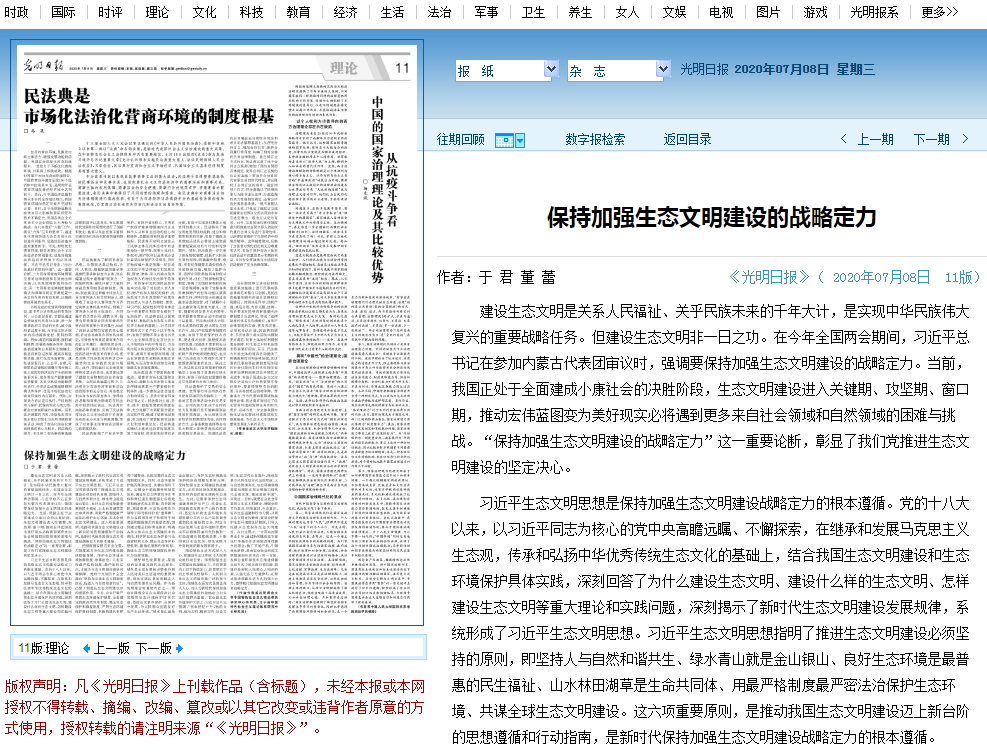Expand the 杂志 dropdown list

coord(662,70)
